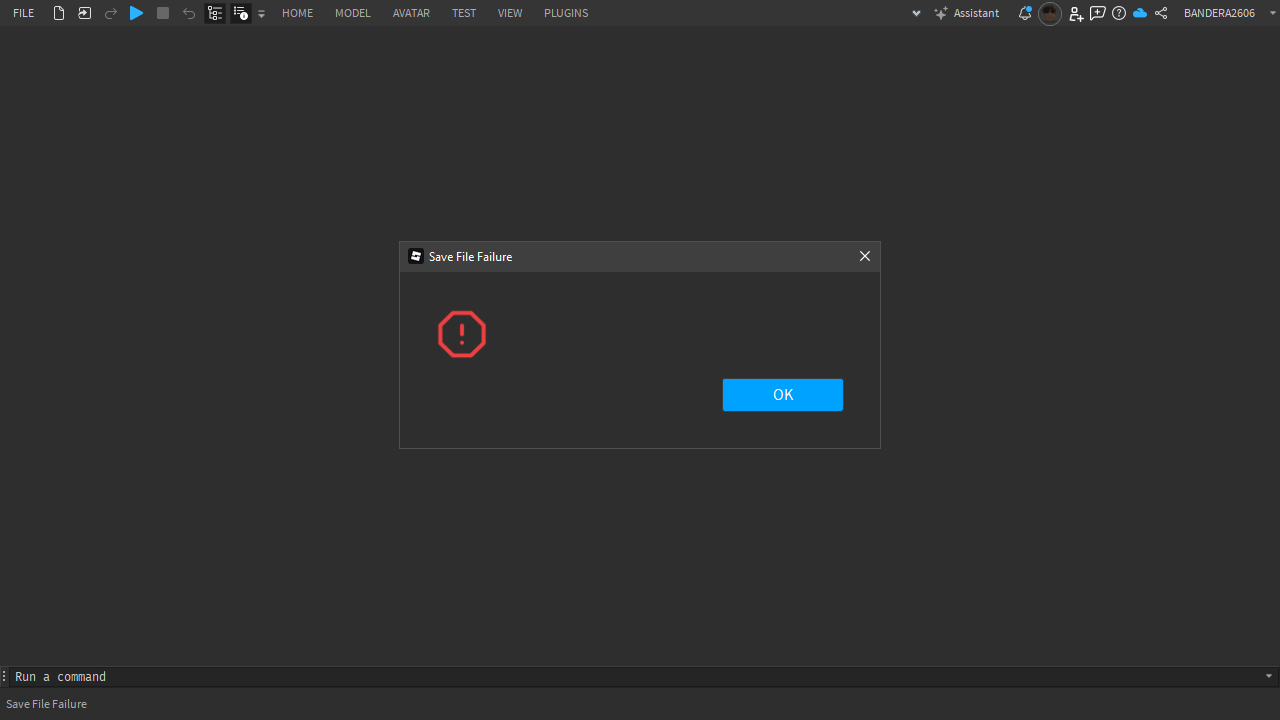The height and width of the screenshot is (720, 1280).
Task: Open the Output panel icon with notification badge
Action: click(240, 13)
